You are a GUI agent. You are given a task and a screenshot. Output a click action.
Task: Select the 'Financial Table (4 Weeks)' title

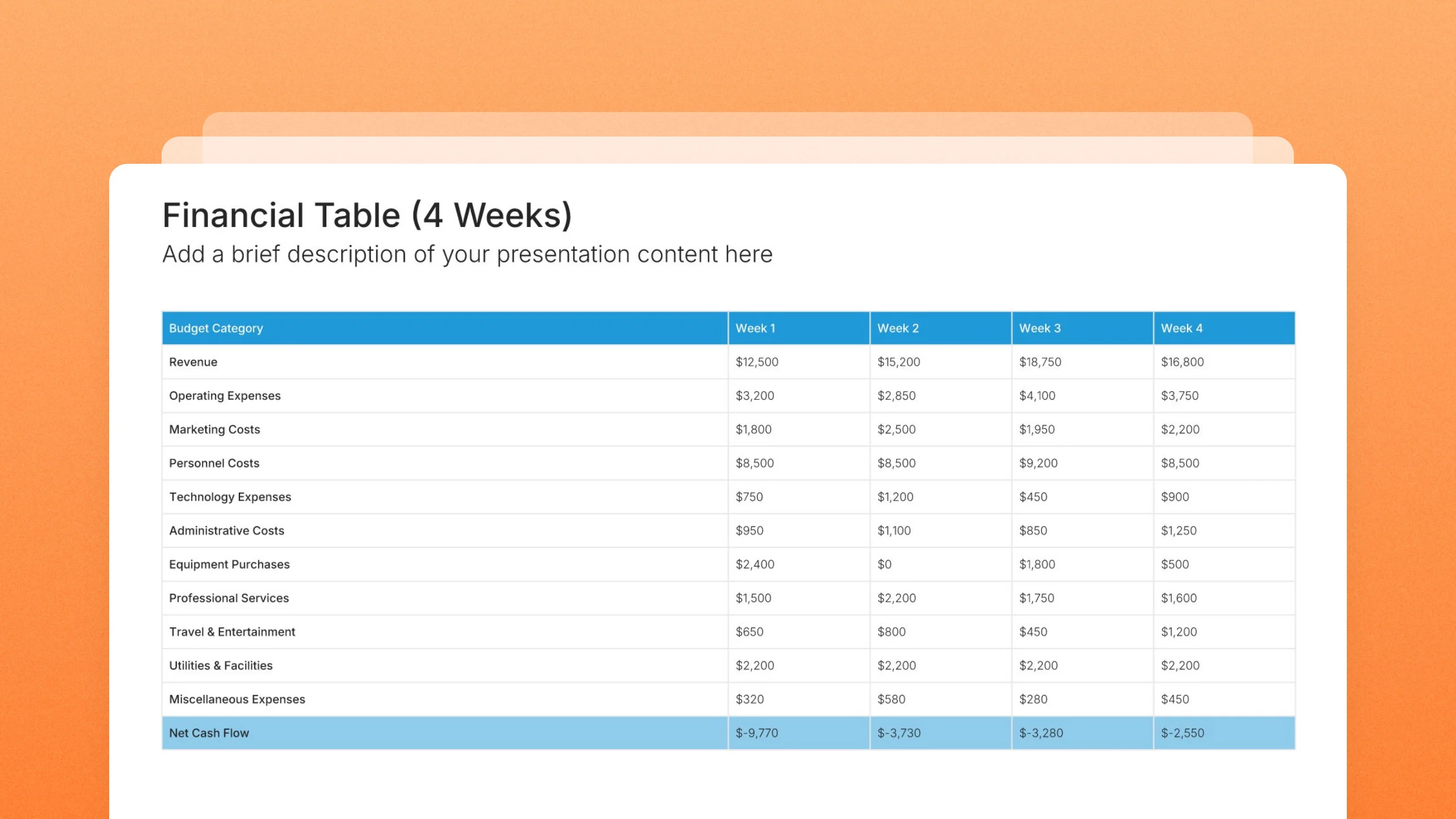pos(367,216)
